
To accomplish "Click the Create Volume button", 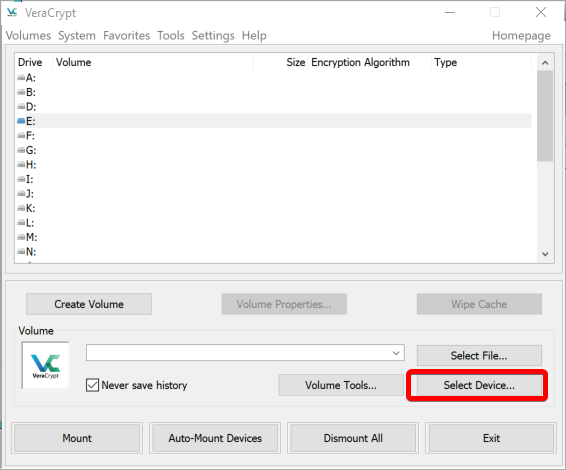I will point(89,304).
